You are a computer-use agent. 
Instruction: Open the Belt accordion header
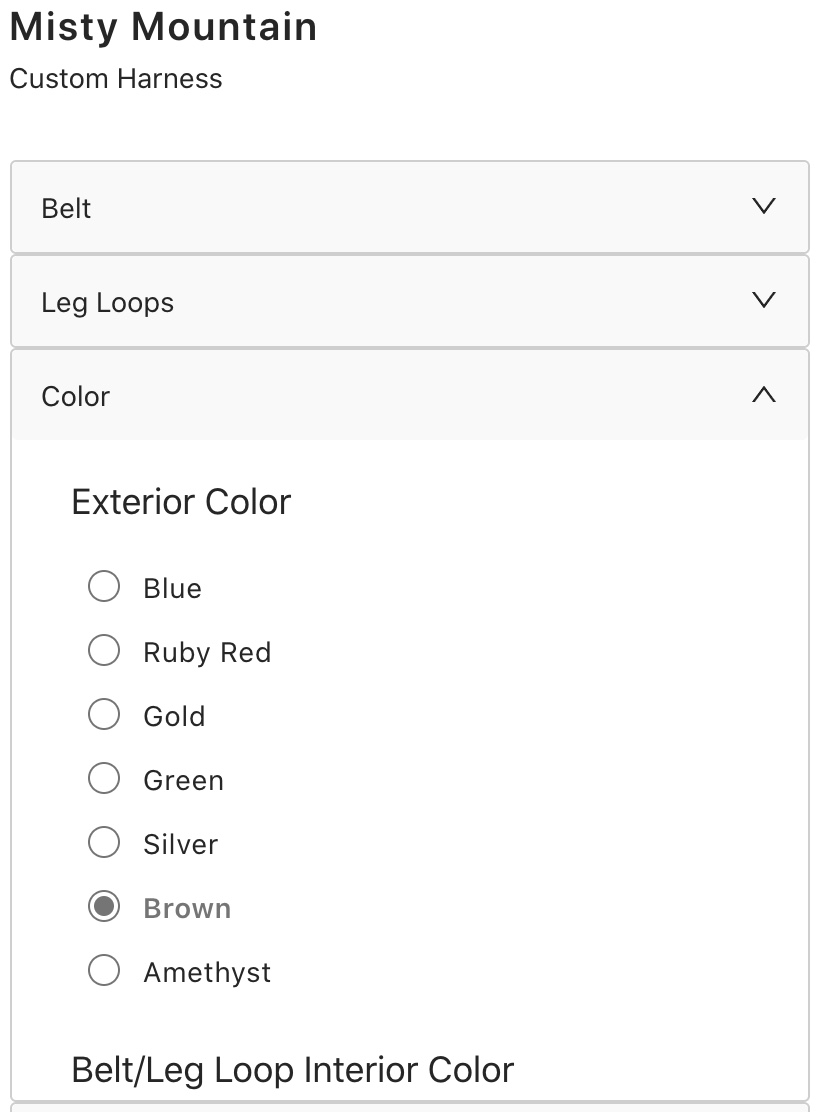click(67, 208)
